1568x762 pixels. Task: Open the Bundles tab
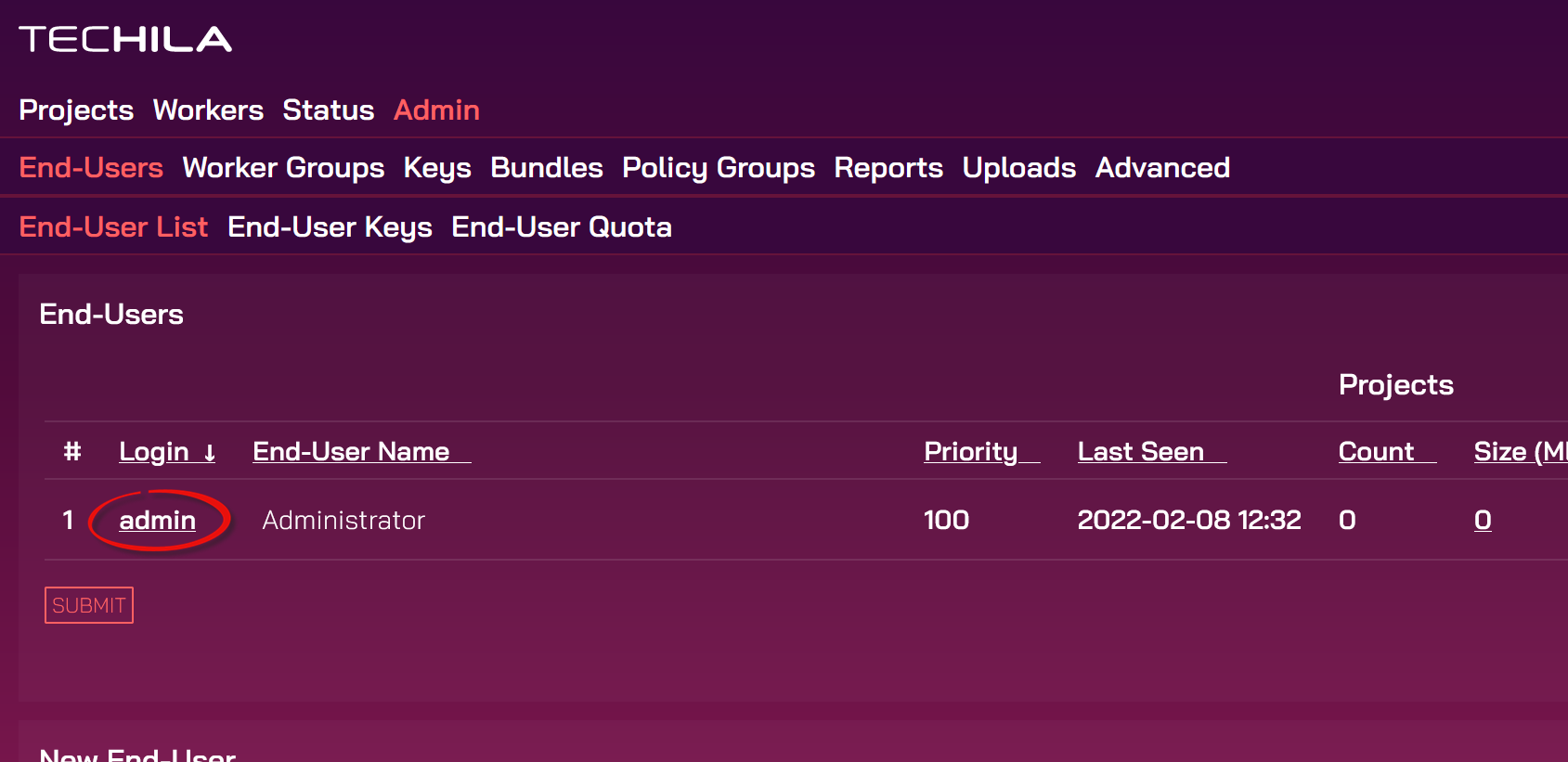[547, 168]
